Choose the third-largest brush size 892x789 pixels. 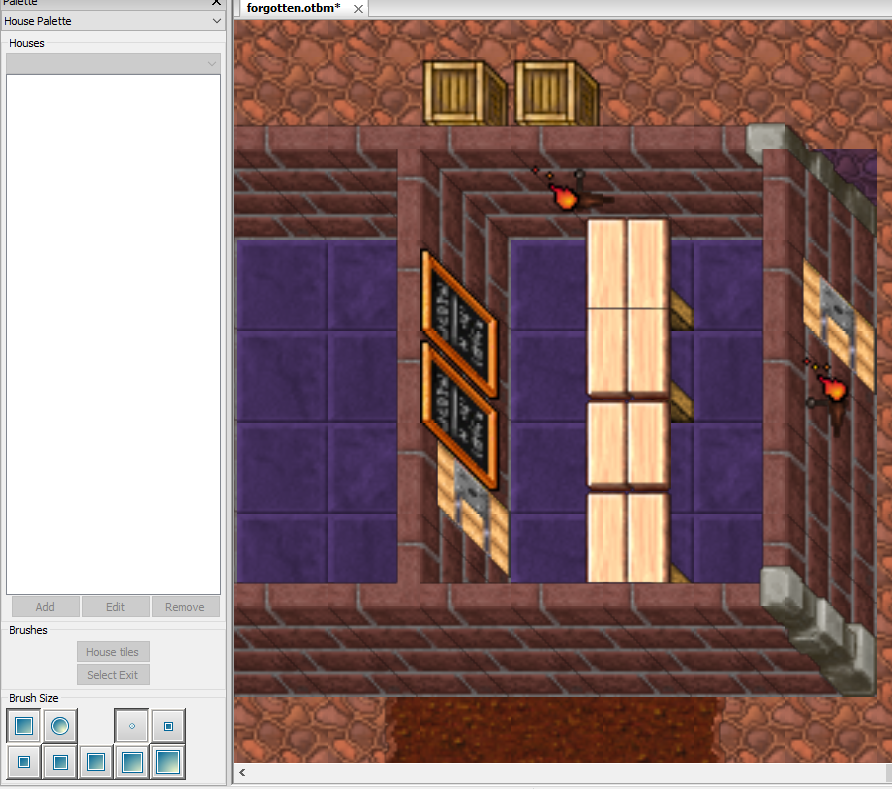pyautogui.click(x=96, y=762)
